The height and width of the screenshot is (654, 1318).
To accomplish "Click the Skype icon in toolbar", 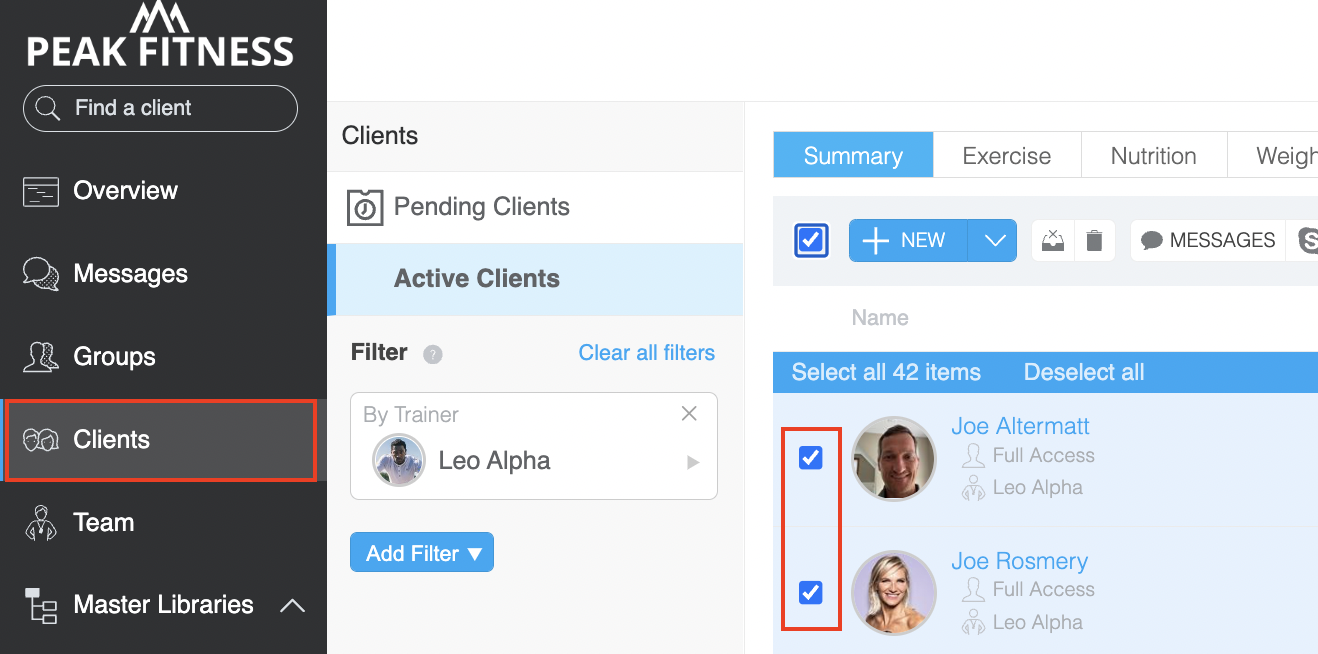I will pos(1306,241).
